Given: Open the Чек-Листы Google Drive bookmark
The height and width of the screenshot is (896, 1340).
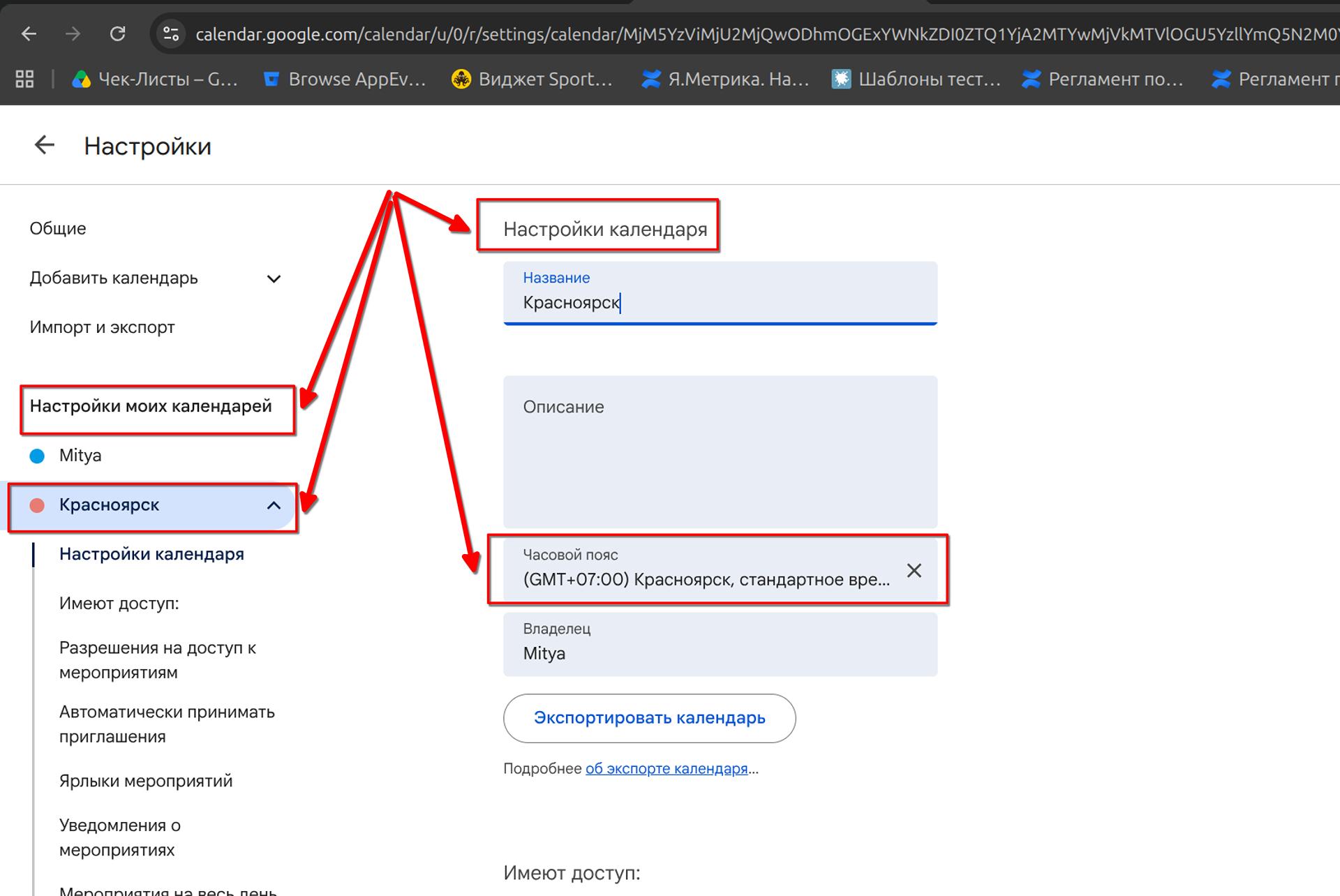Looking at the screenshot, I should pos(155,80).
